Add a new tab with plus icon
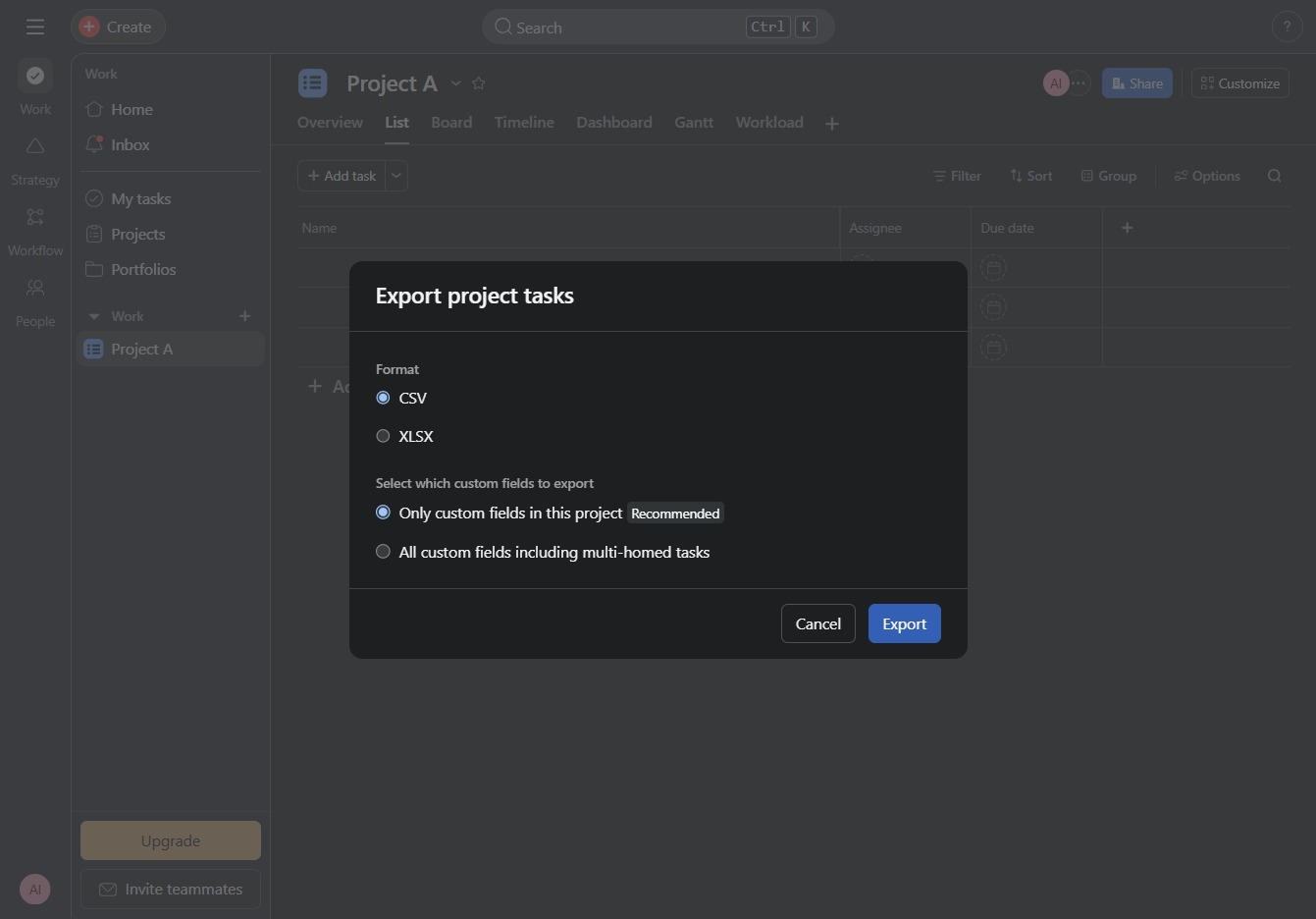The height and width of the screenshot is (919, 1316). (x=832, y=124)
